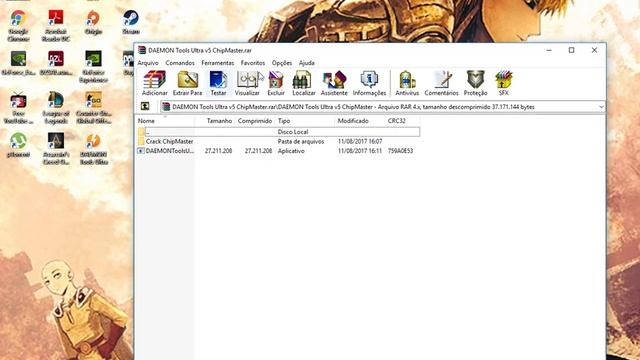
Task: Click the SFX toolbar icon
Action: (504, 83)
